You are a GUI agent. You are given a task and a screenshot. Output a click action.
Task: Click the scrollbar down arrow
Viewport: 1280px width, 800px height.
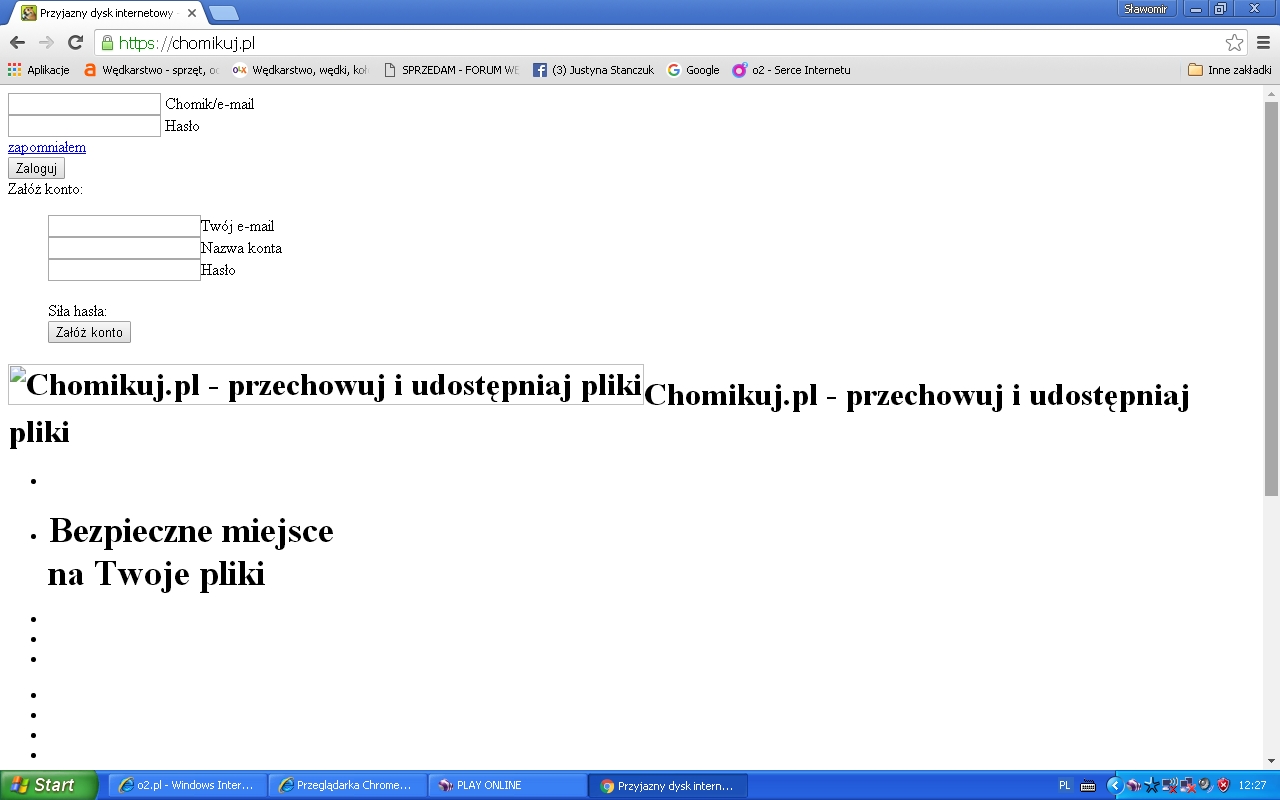(x=1271, y=761)
